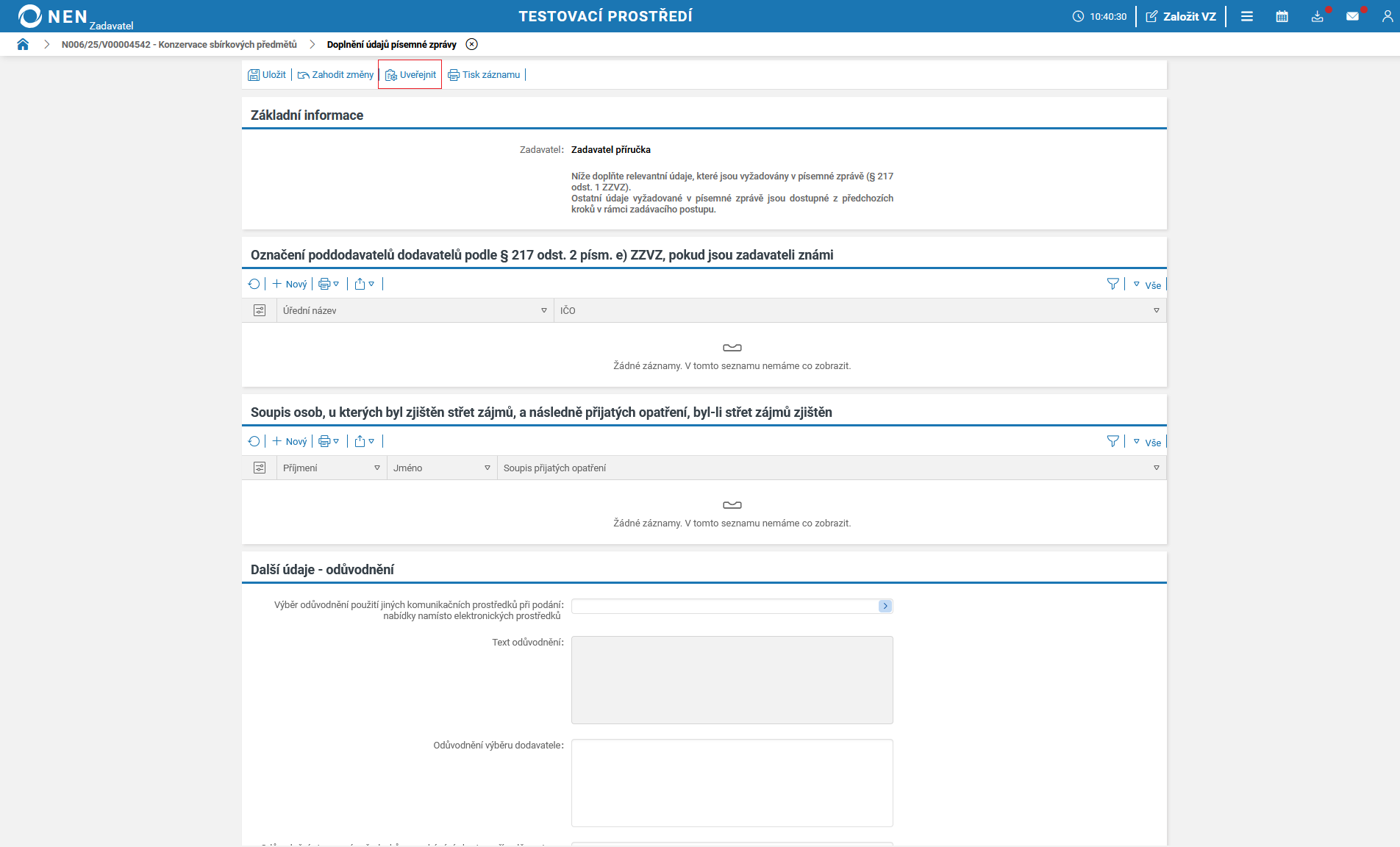Open the downloads icon in header
The image size is (1400, 847).
pos(1318,16)
